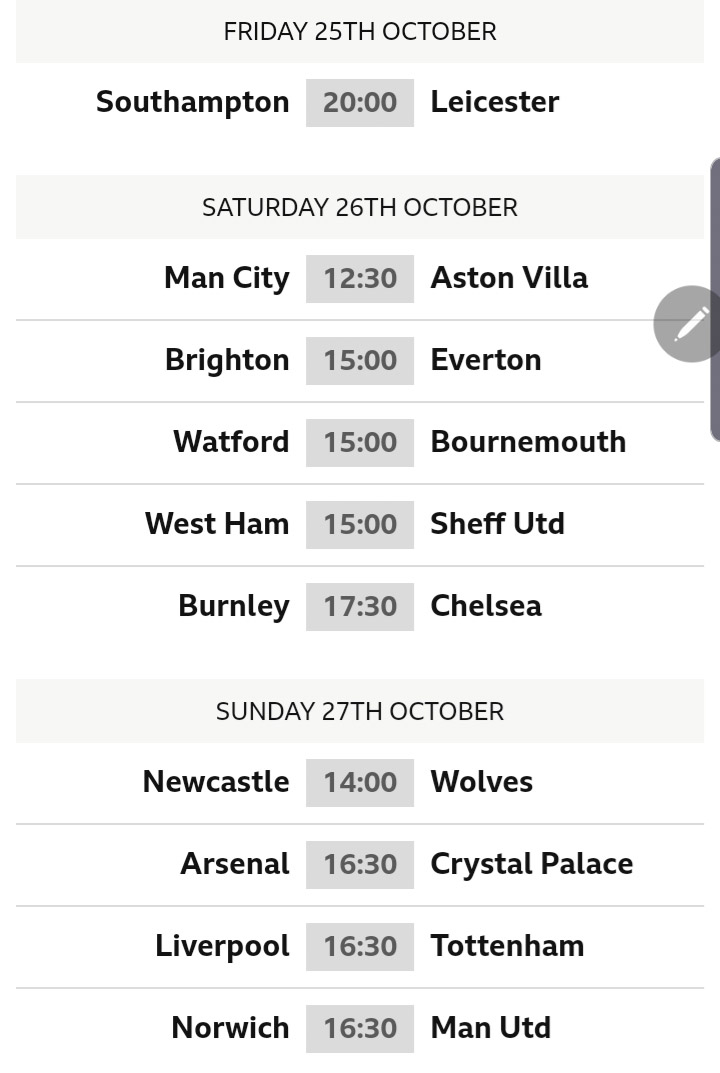Click on Bournemouth team name

point(528,442)
